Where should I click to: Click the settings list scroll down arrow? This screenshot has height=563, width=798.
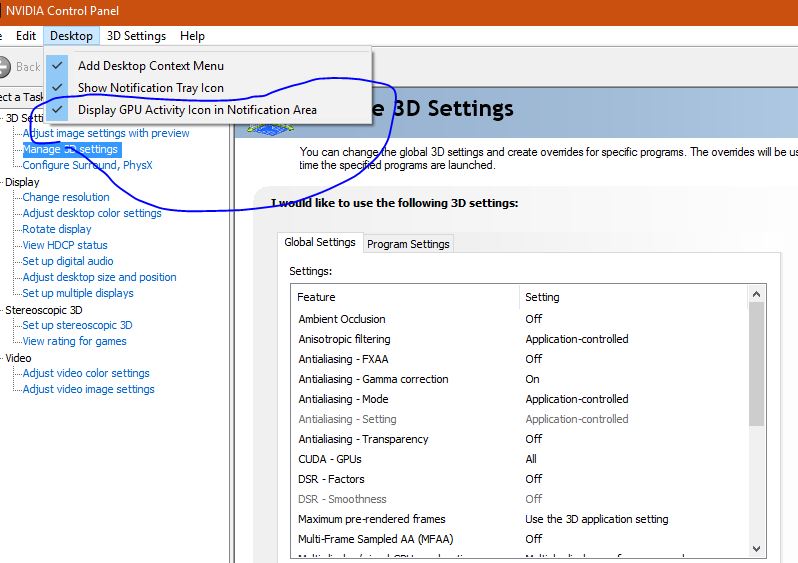point(756,549)
